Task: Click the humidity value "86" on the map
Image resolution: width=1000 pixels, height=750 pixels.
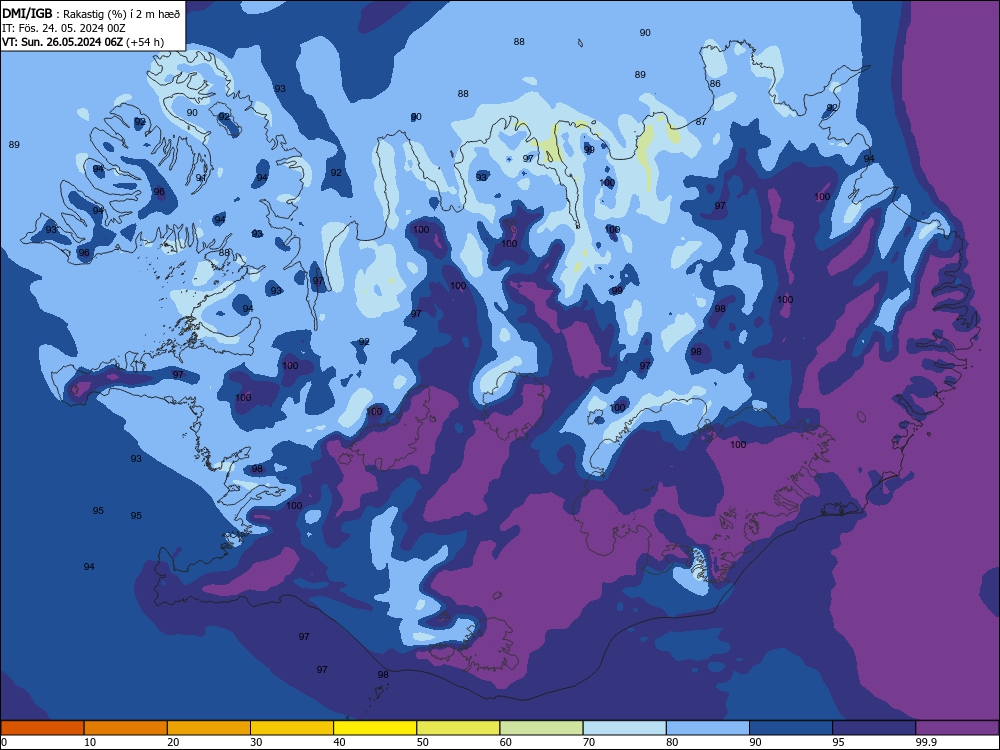Action: 715,84
